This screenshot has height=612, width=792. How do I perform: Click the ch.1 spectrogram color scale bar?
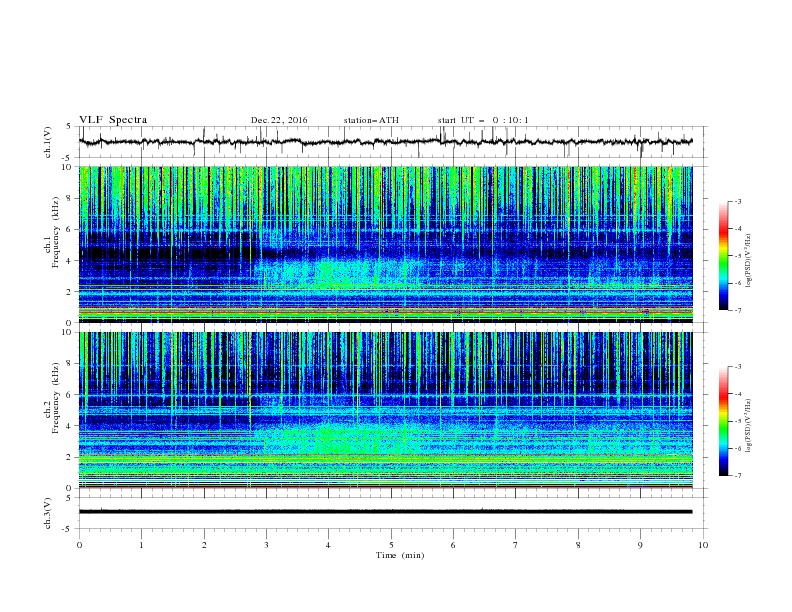click(x=723, y=255)
